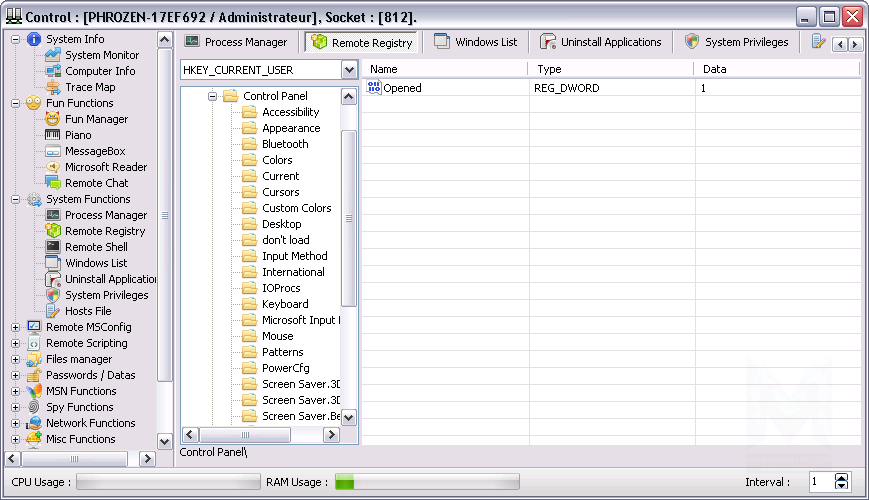Open the HKEY_CURRENT_USER hive dropdown
This screenshot has height=500, width=869.
coord(349,70)
